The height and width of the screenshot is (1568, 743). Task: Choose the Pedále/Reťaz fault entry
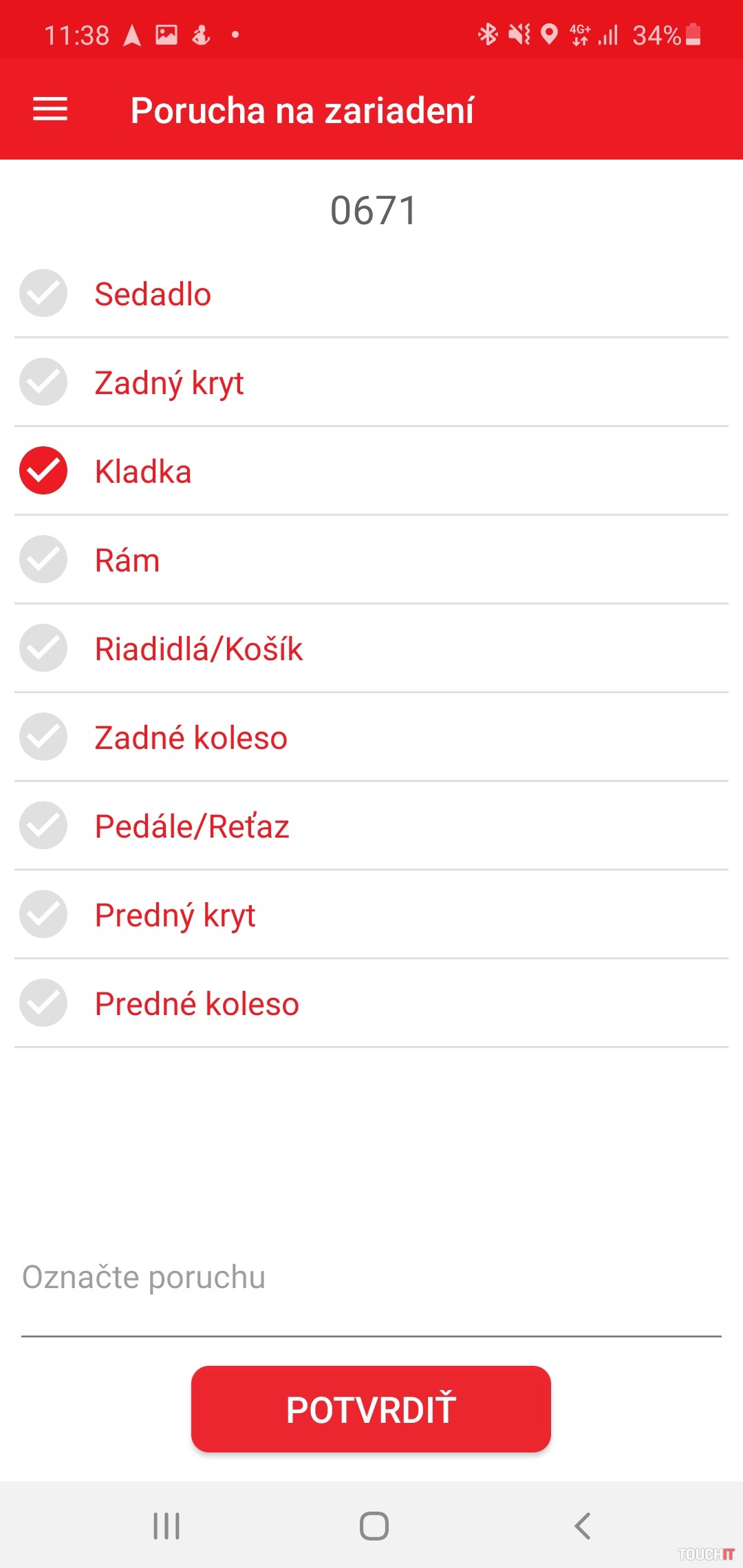(x=192, y=826)
